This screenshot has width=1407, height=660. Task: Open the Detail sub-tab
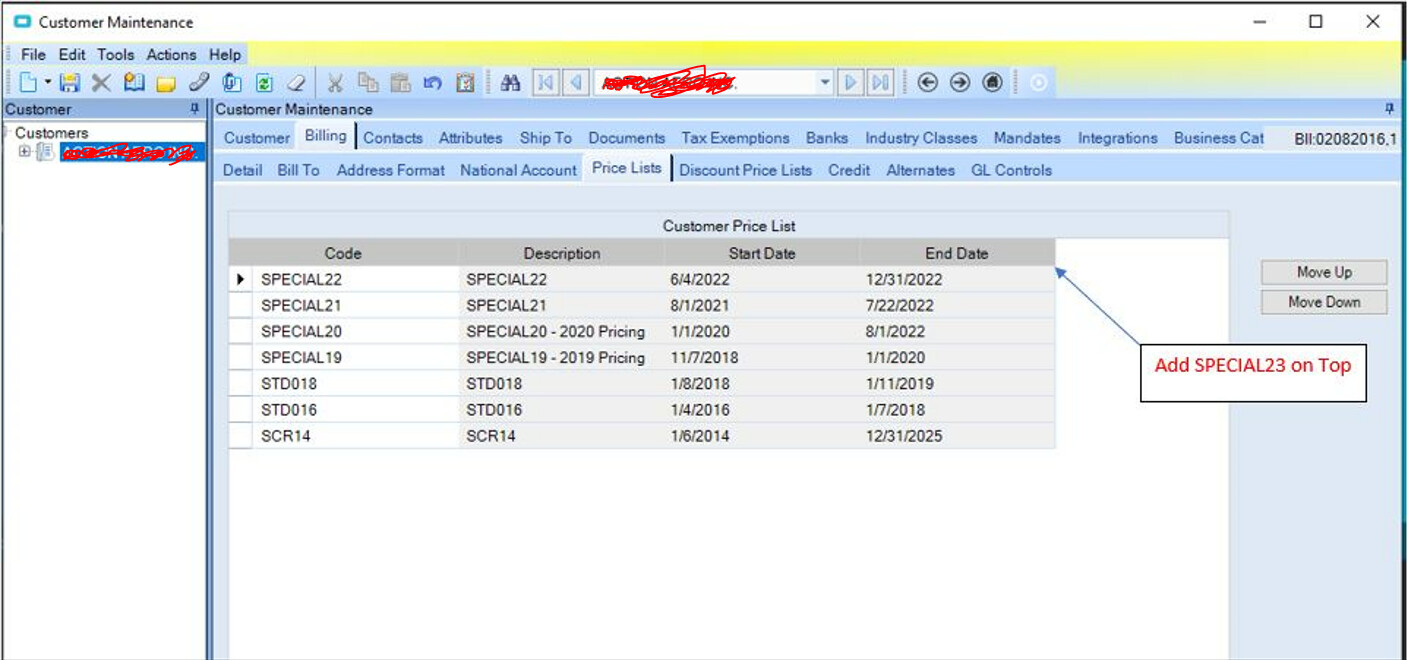pos(243,170)
